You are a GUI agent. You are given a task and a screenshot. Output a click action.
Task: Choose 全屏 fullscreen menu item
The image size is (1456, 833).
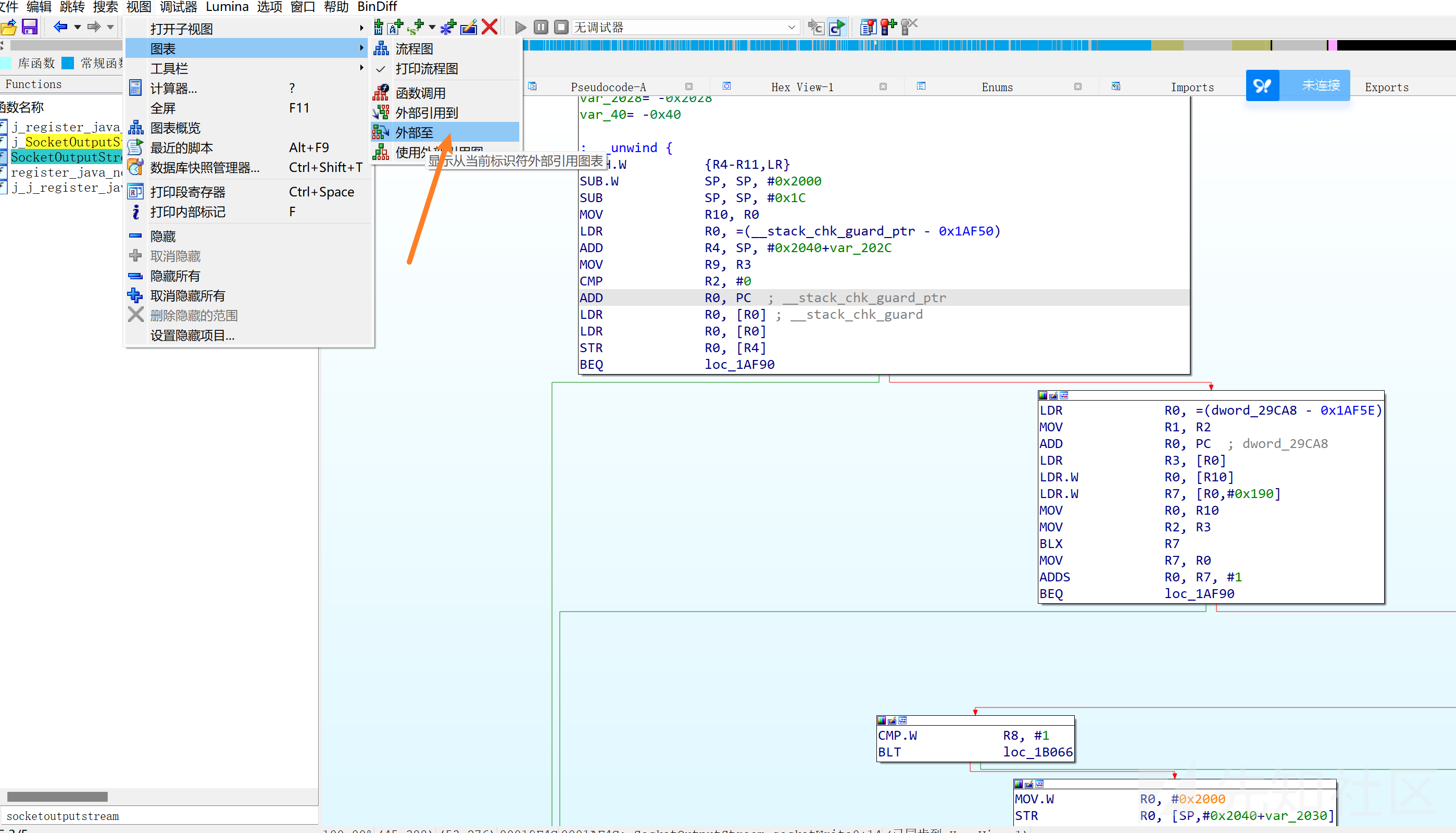point(246,107)
